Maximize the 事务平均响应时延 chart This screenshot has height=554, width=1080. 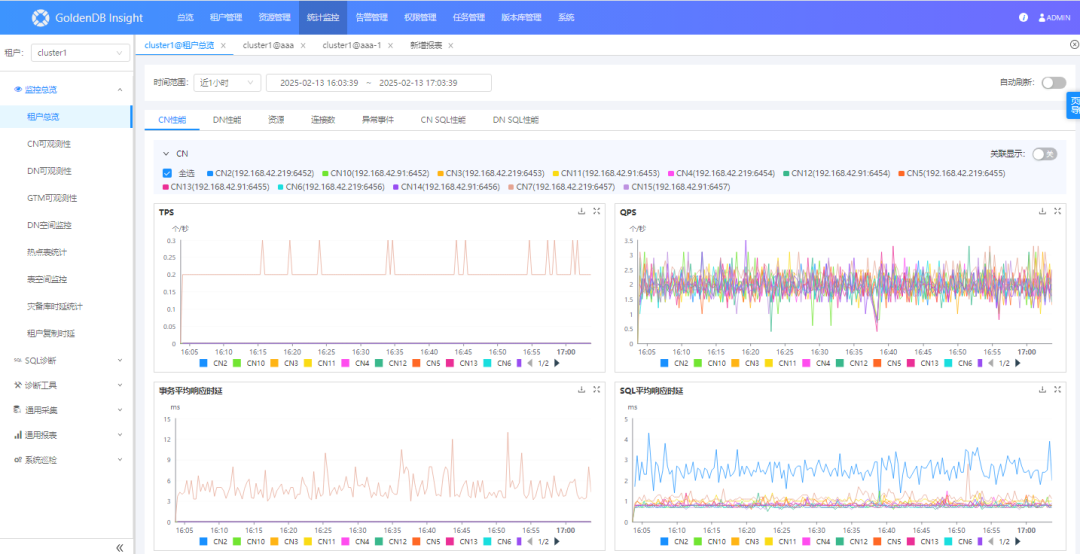click(x=596, y=390)
